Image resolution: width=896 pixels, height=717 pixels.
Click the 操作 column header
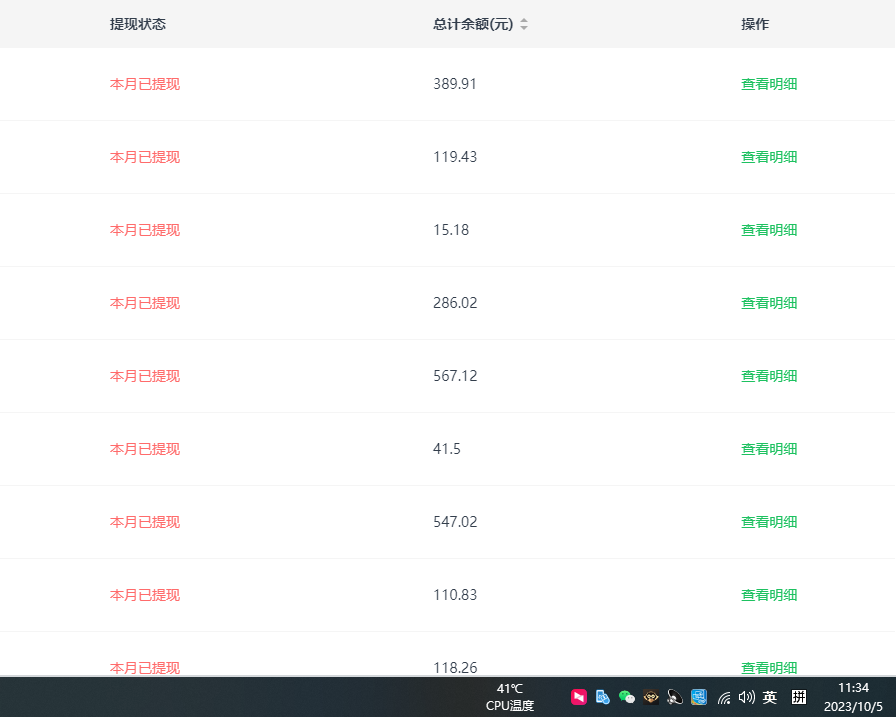755,24
